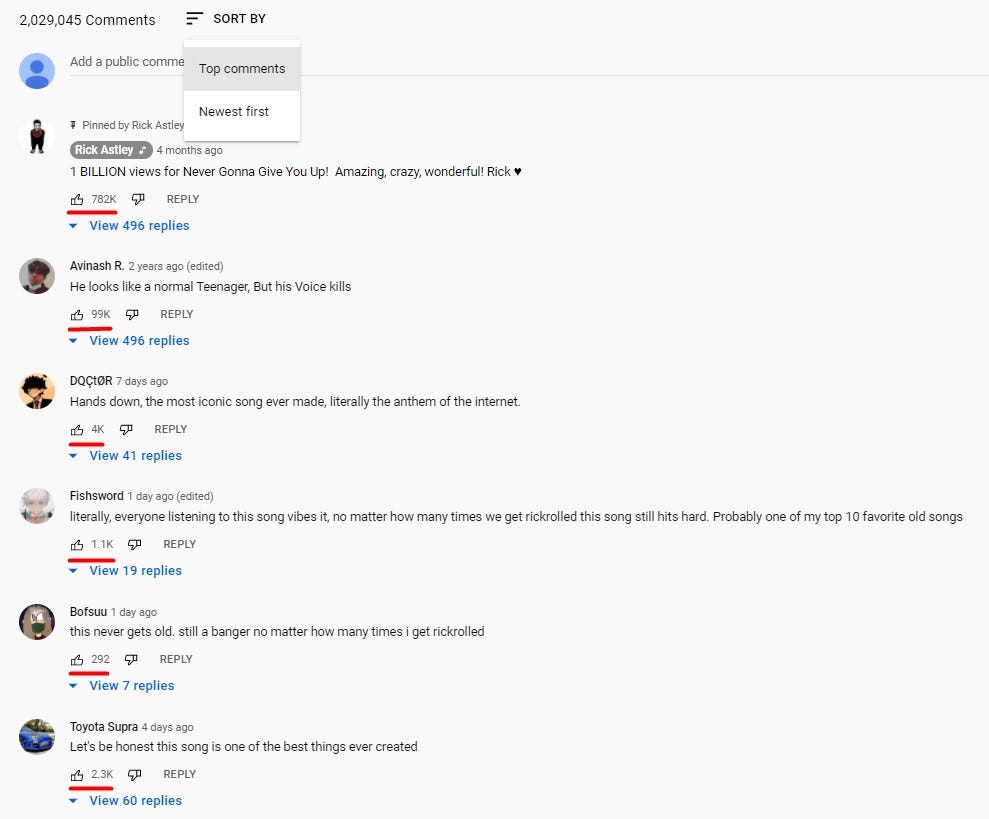Open the Rick Astley channel badge

click(x=111, y=150)
